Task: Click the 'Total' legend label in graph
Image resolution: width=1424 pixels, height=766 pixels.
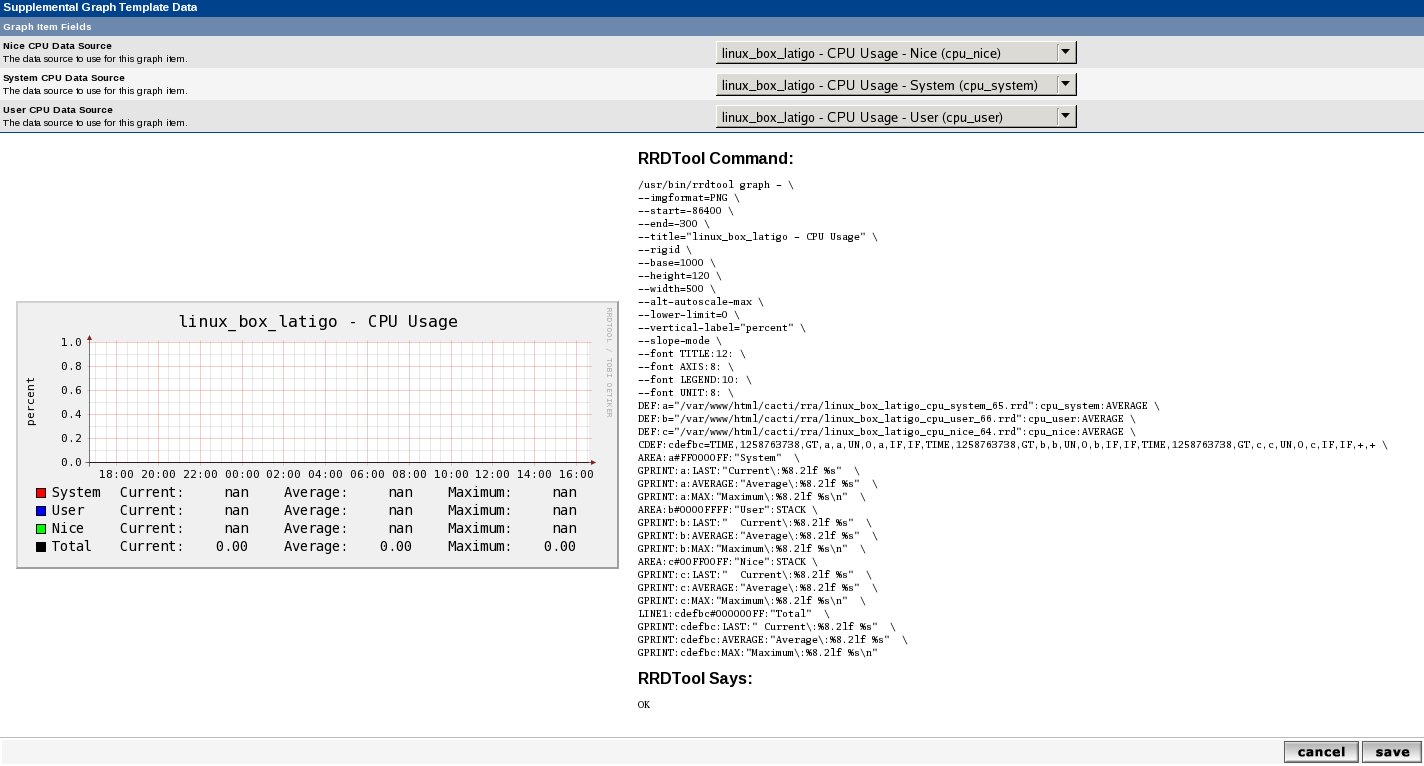Action: [72, 547]
